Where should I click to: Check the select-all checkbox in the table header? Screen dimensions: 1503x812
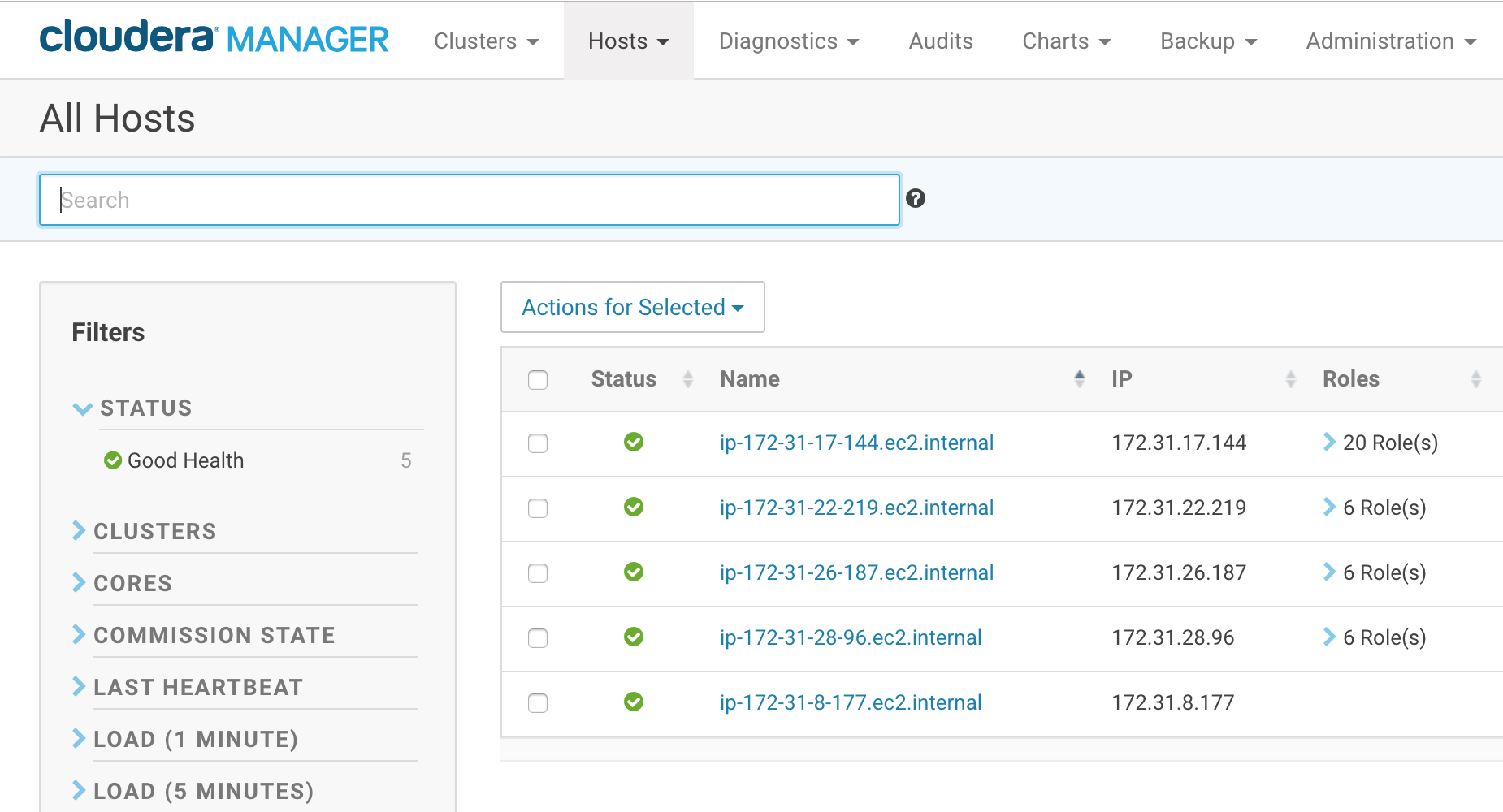[x=538, y=378]
